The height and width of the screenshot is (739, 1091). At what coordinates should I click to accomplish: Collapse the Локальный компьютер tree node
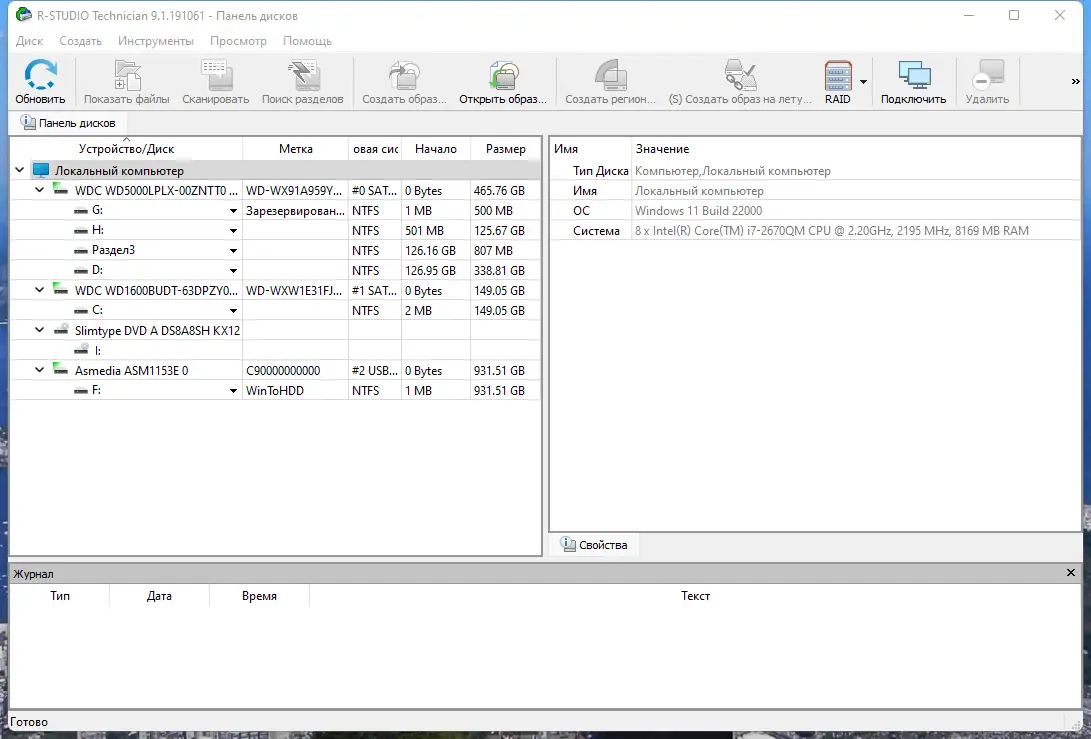pyautogui.click(x=20, y=170)
